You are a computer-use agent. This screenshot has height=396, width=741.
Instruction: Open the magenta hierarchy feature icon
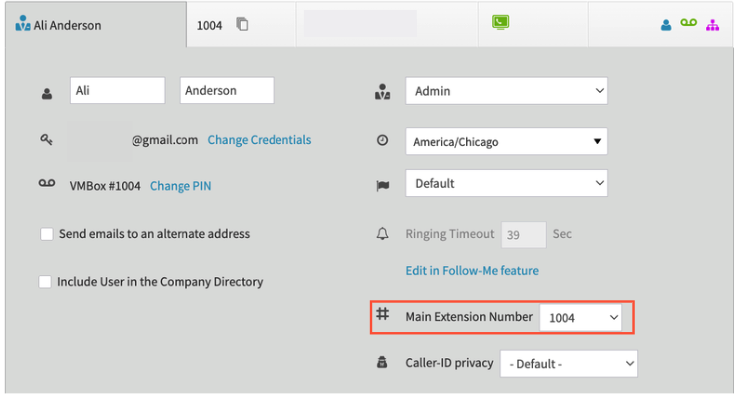[x=712, y=25]
